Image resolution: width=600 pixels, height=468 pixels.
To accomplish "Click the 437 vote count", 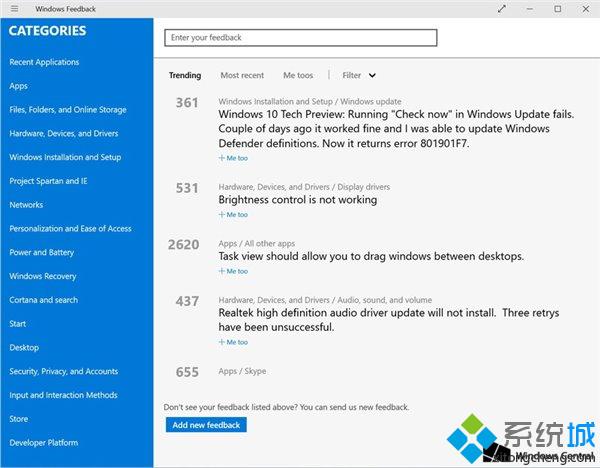I will pyautogui.click(x=187, y=301).
